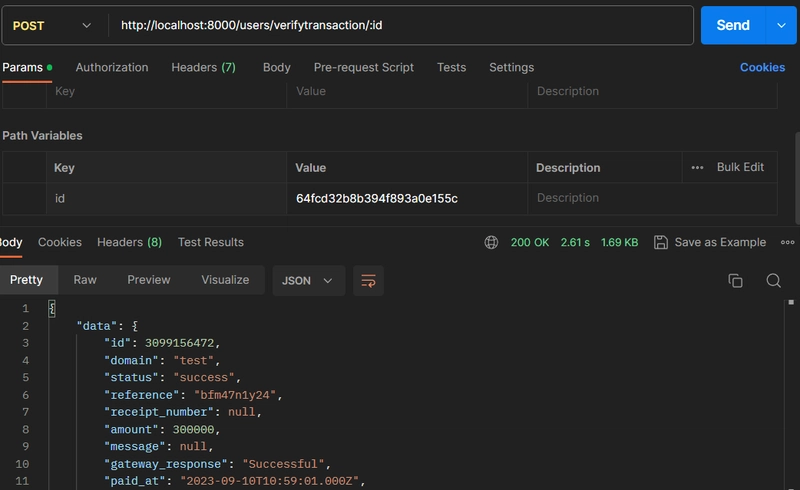Switch to the Test Results tab
This screenshot has height=490, width=800.
point(210,242)
